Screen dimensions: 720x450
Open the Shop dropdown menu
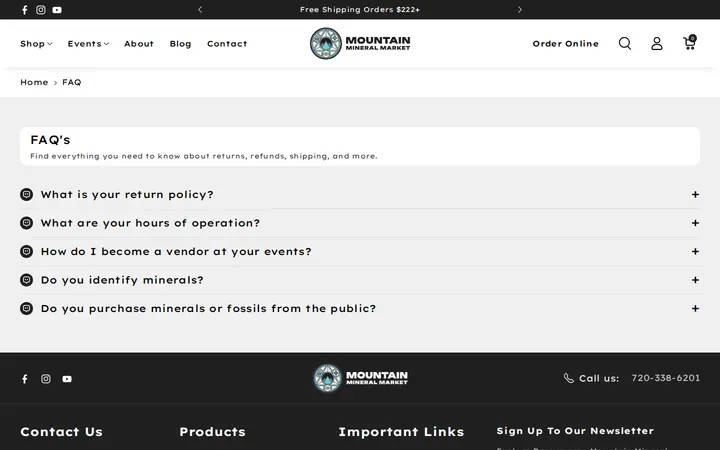click(x=36, y=44)
